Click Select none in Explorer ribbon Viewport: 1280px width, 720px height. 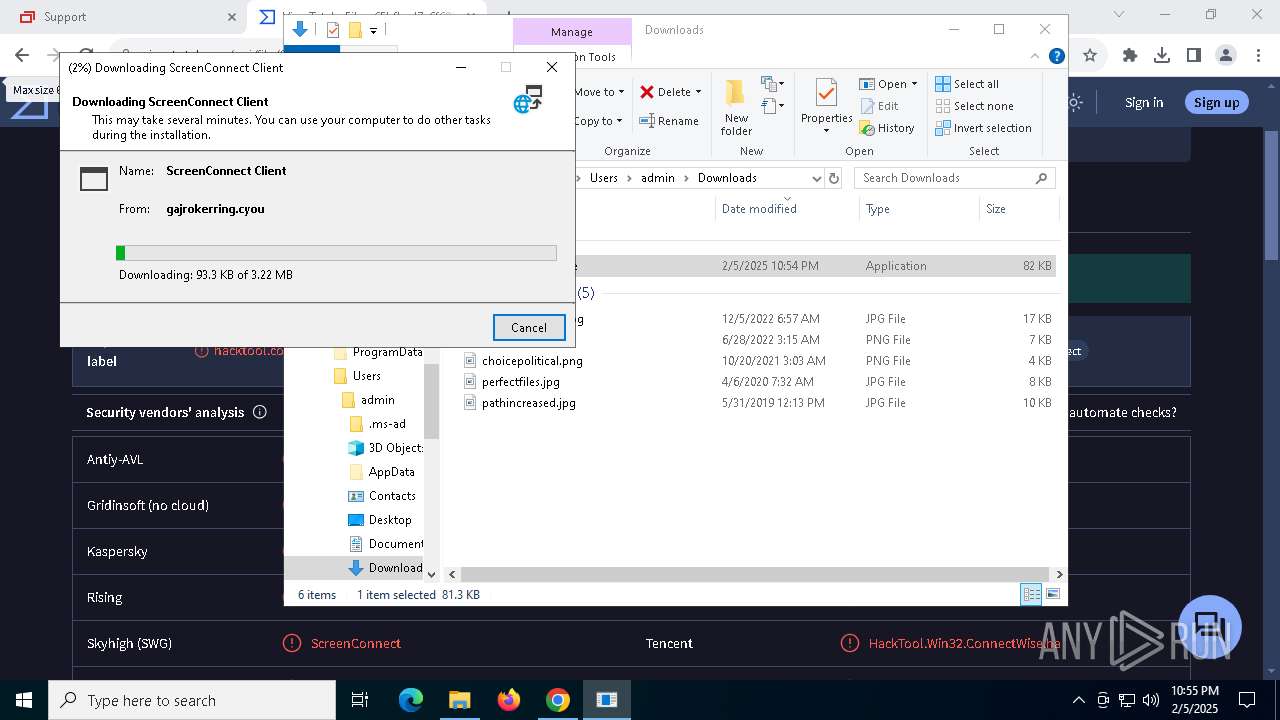(x=974, y=106)
